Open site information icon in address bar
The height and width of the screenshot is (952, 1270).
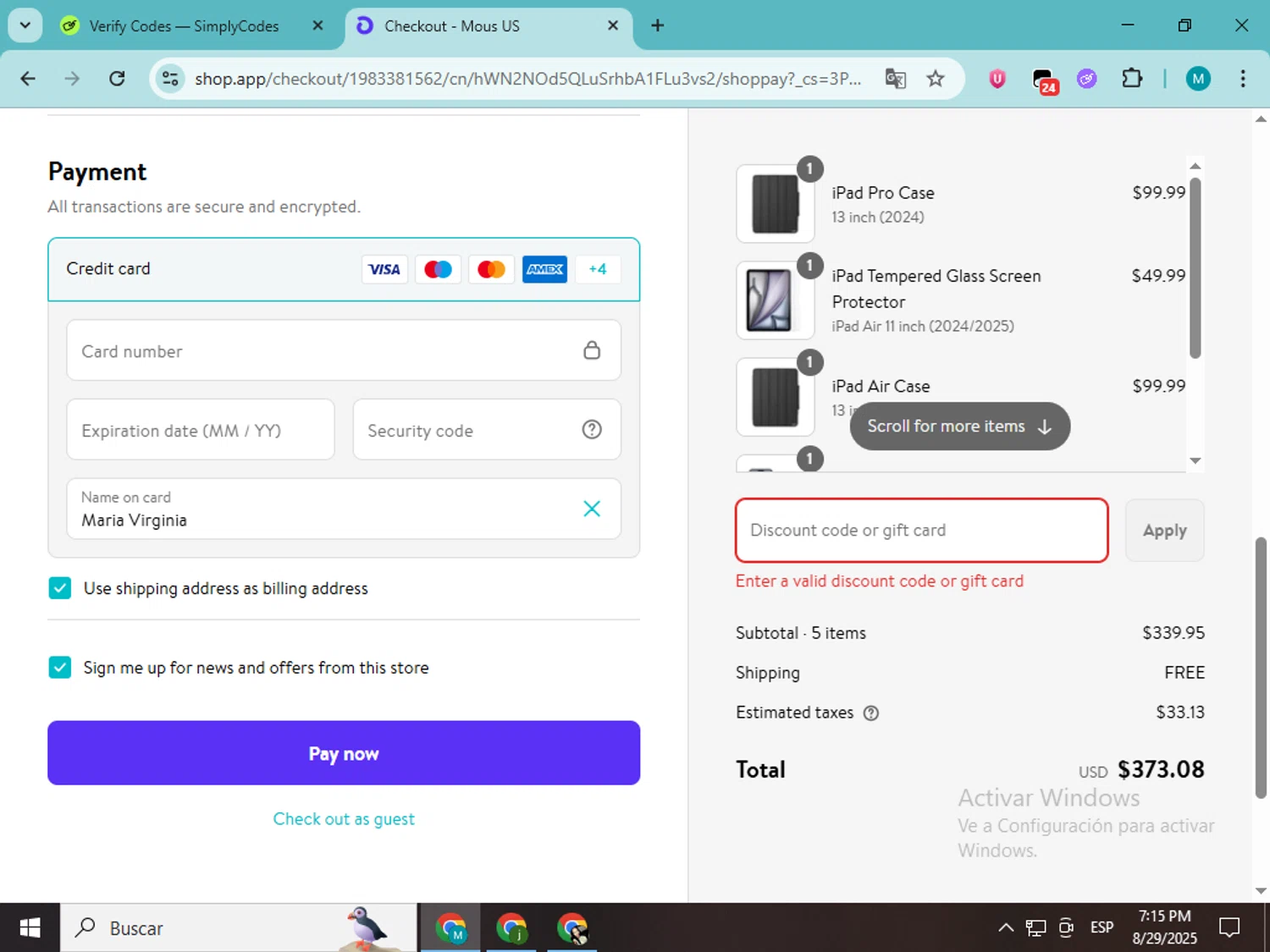170,79
